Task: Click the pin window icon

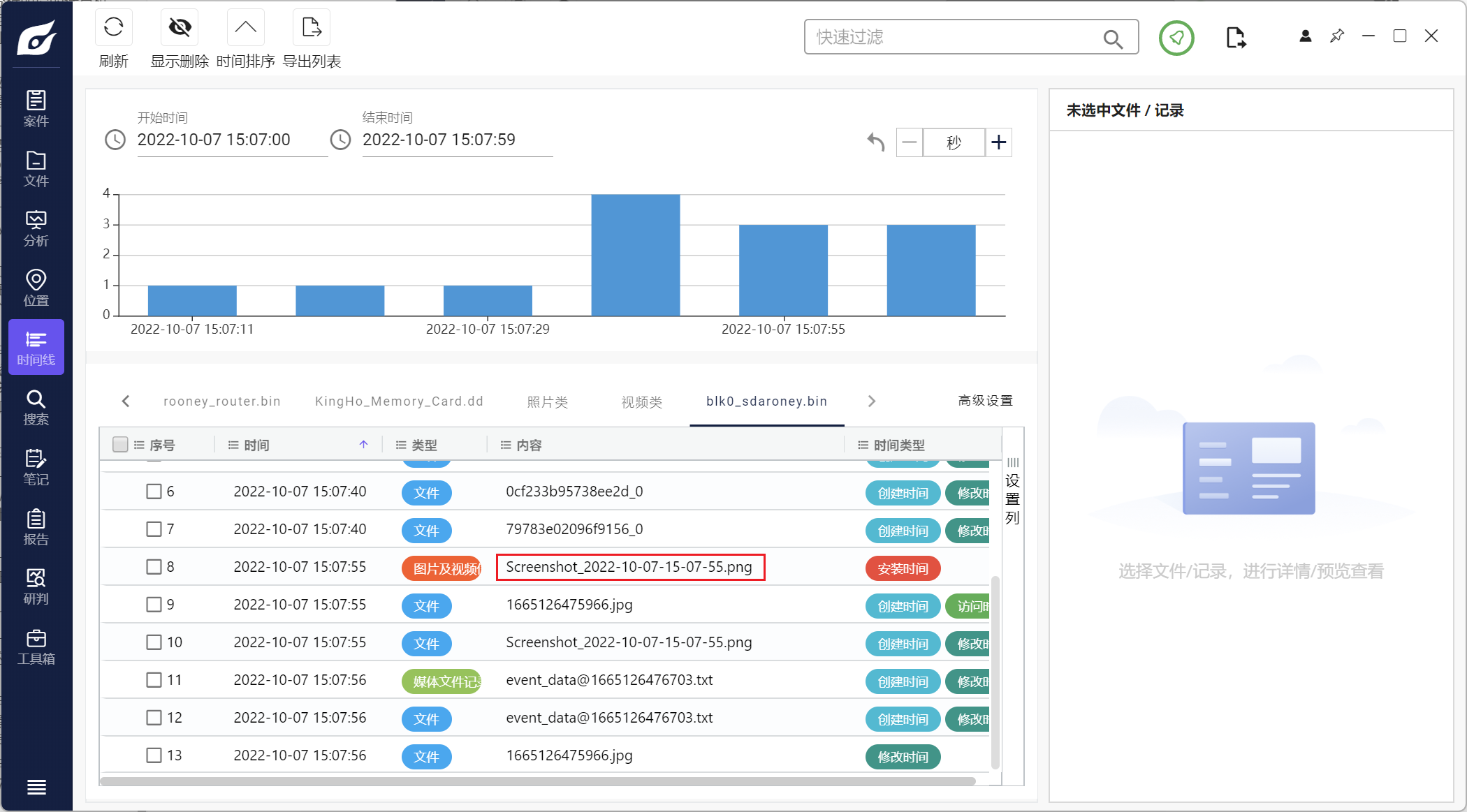Action: (1337, 36)
